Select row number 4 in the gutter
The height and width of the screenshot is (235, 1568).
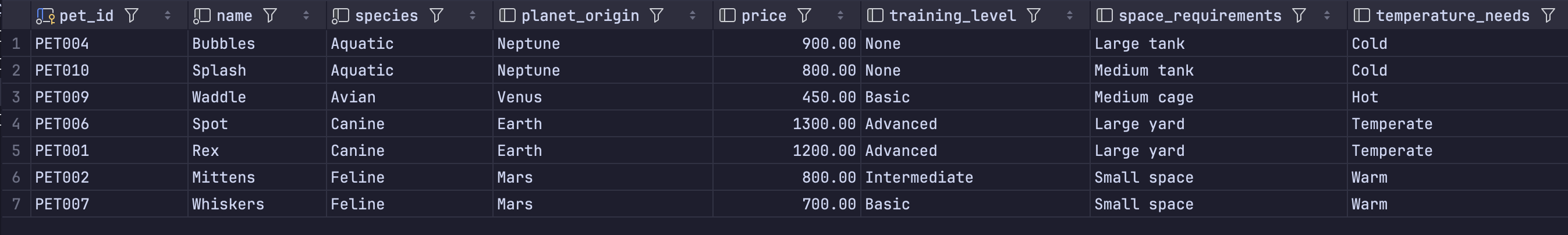pos(16,124)
